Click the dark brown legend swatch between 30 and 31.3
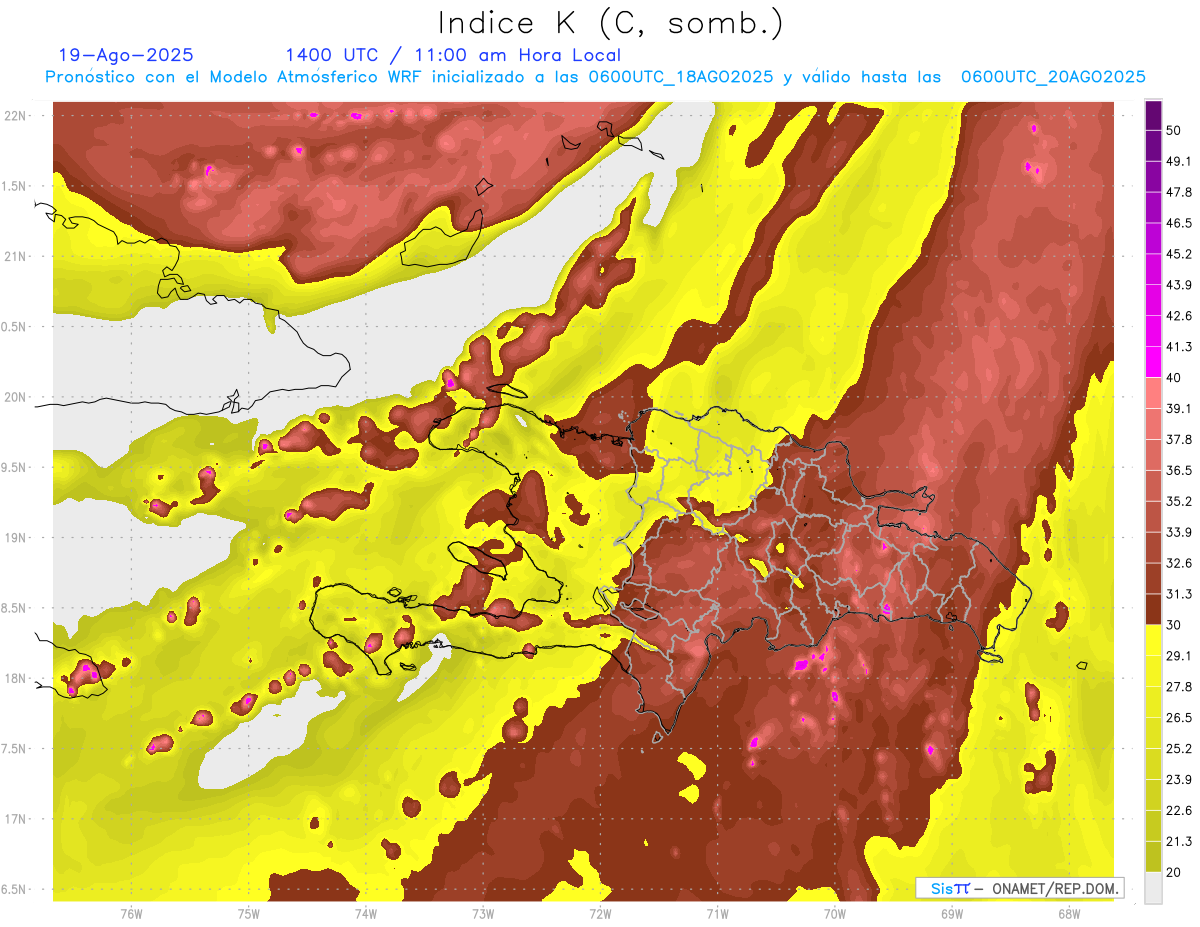 (1153, 609)
